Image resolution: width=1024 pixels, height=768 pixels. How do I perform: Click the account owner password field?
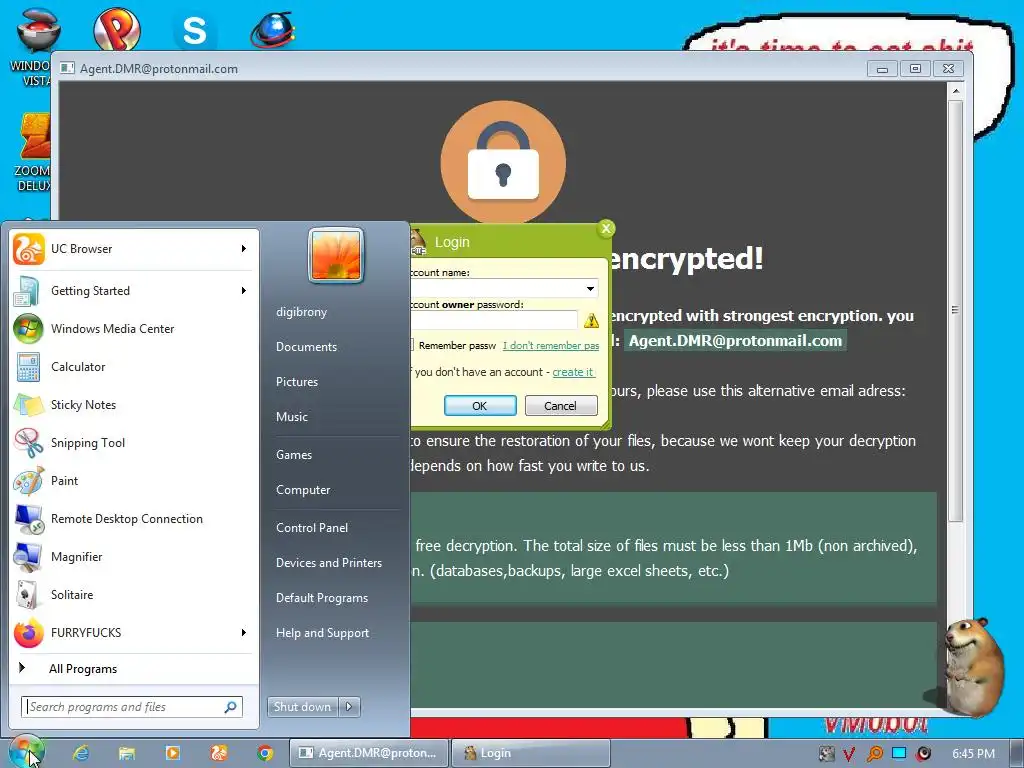coord(494,320)
